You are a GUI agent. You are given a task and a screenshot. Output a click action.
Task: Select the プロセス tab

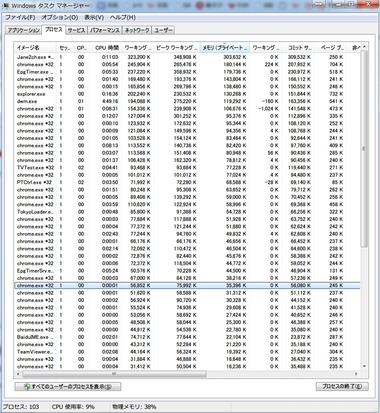54,29
